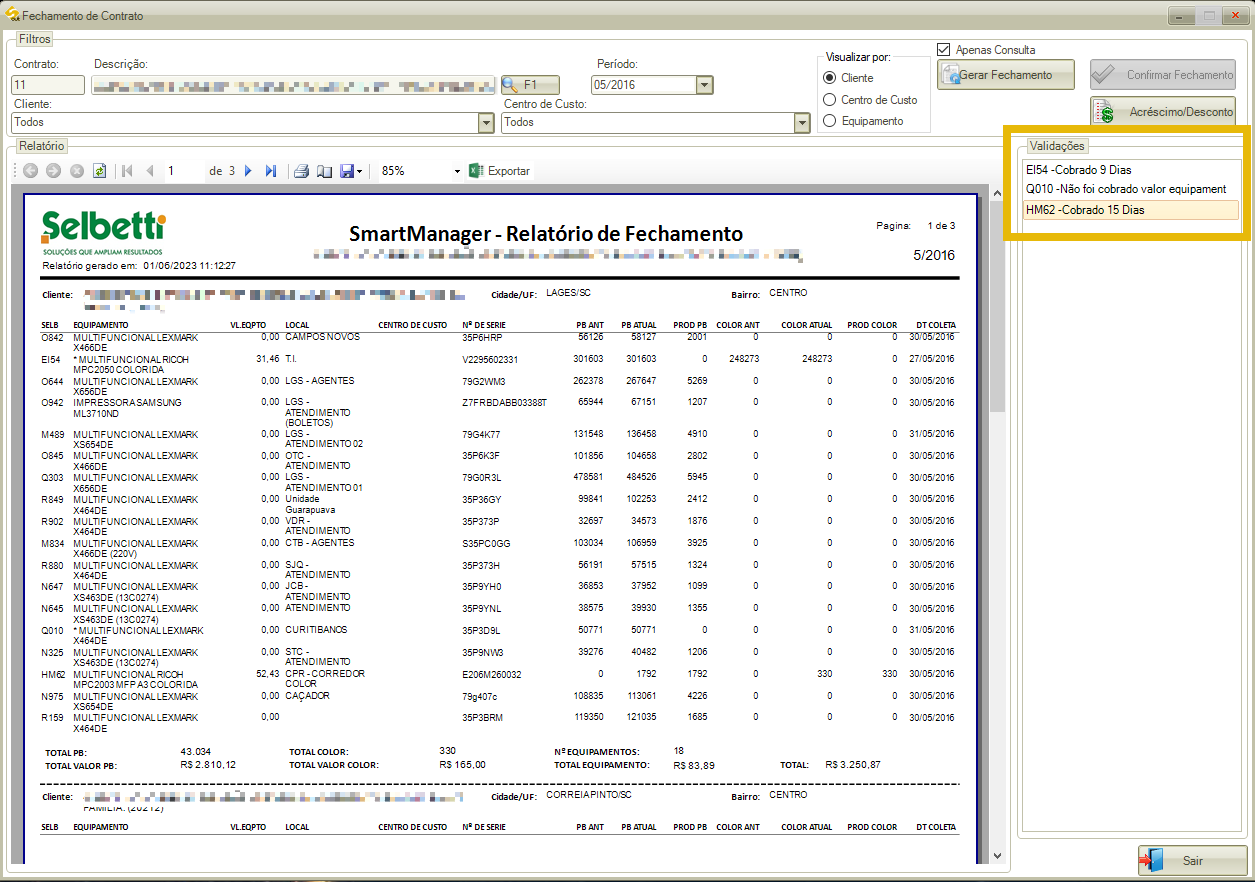Click the Fechamento de Contrato window icon

coord(13,15)
